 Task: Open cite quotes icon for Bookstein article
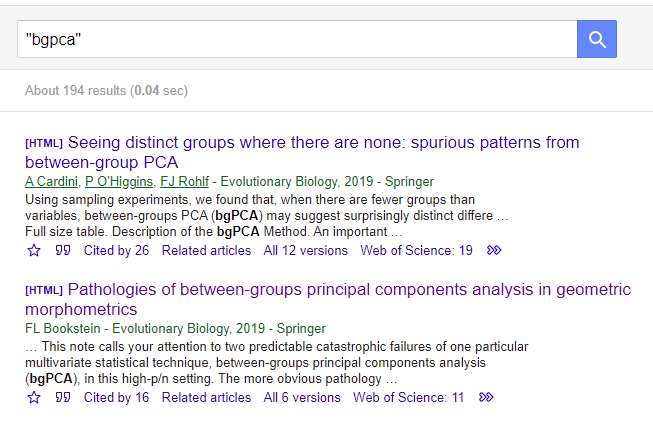coord(63,397)
